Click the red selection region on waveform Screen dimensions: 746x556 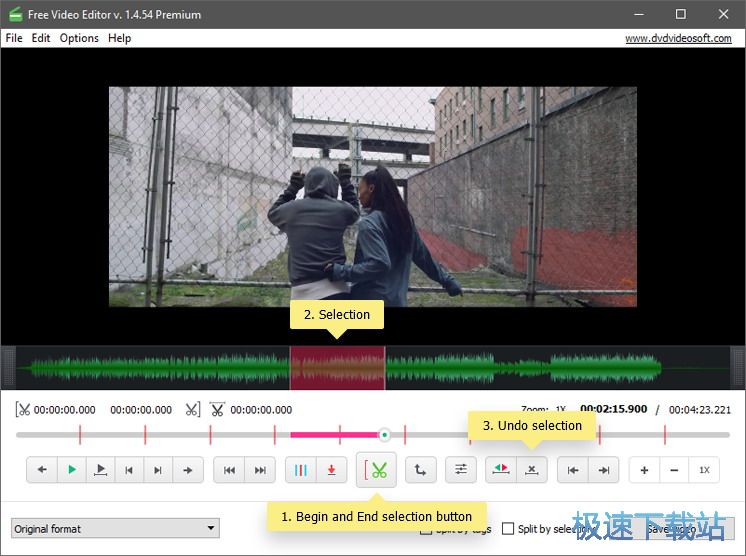[x=337, y=368]
